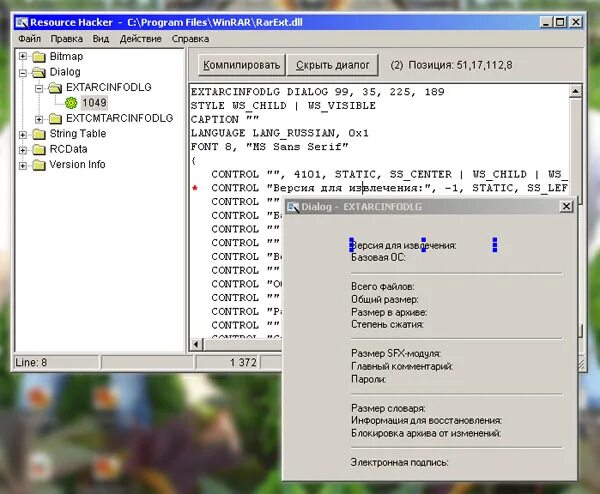Click the FONT 8, "MS Sans Serif" line
The image size is (600, 494).
(x=269, y=147)
